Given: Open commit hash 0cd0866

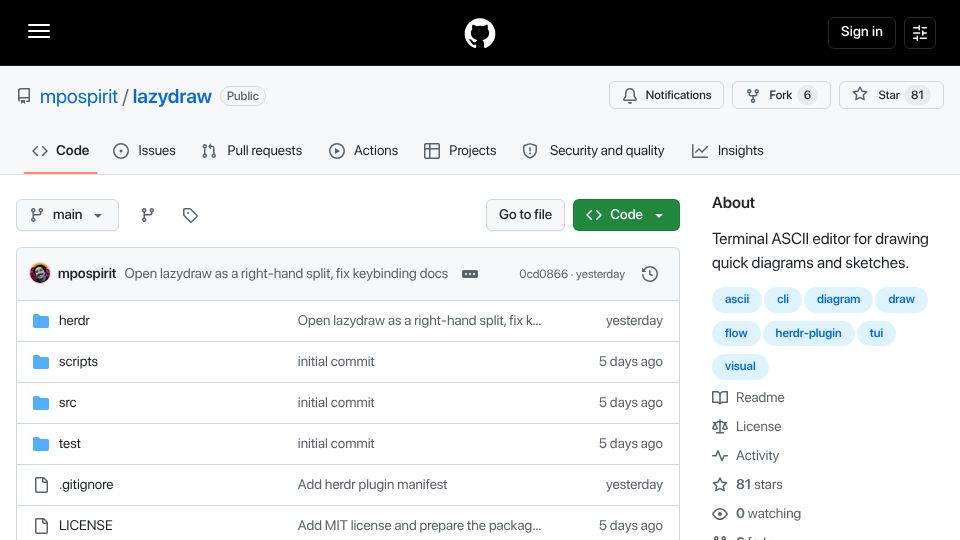Looking at the screenshot, I should tap(543, 274).
